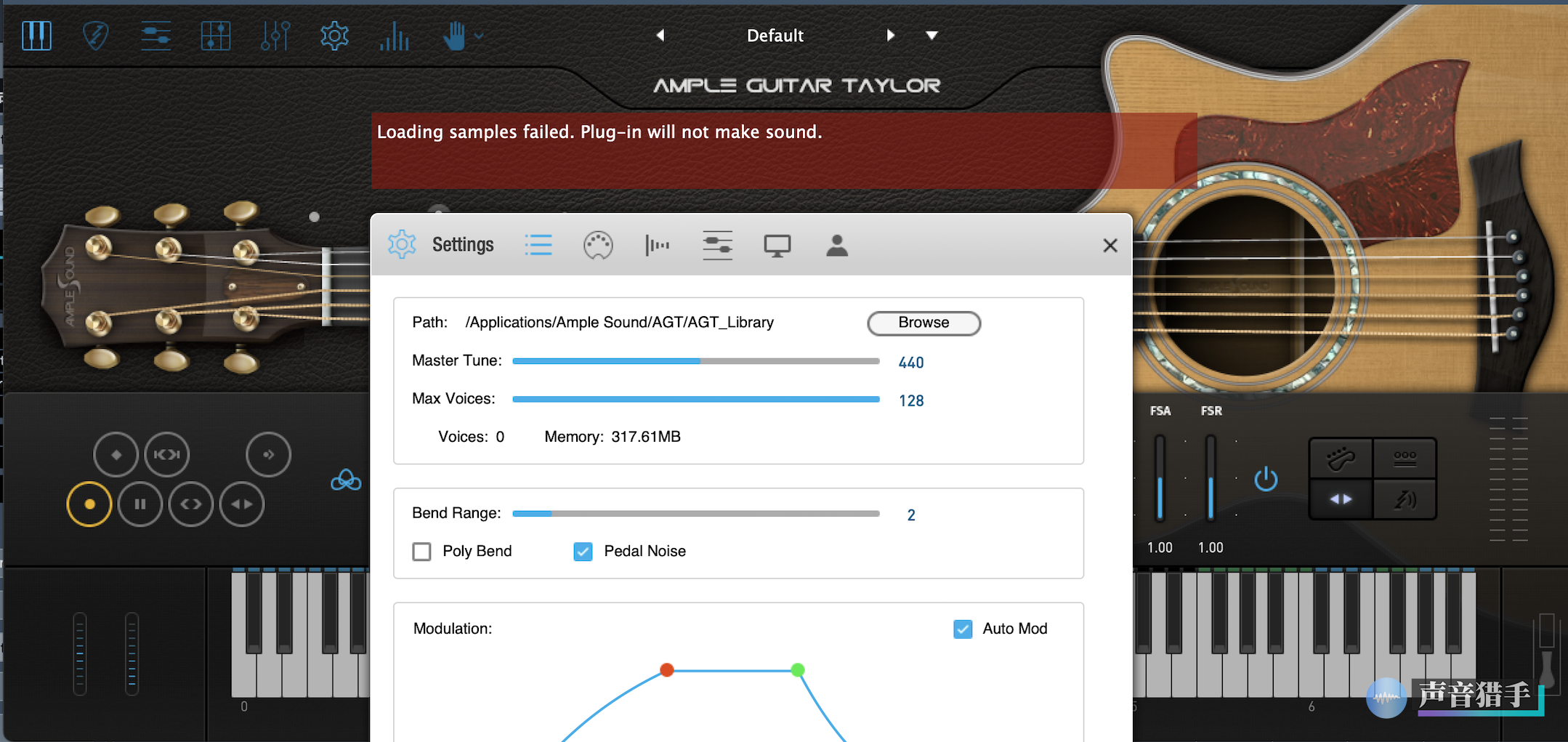Open the Strummer guitar pick icon
1568x742 pixels.
click(x=96, y=36)
